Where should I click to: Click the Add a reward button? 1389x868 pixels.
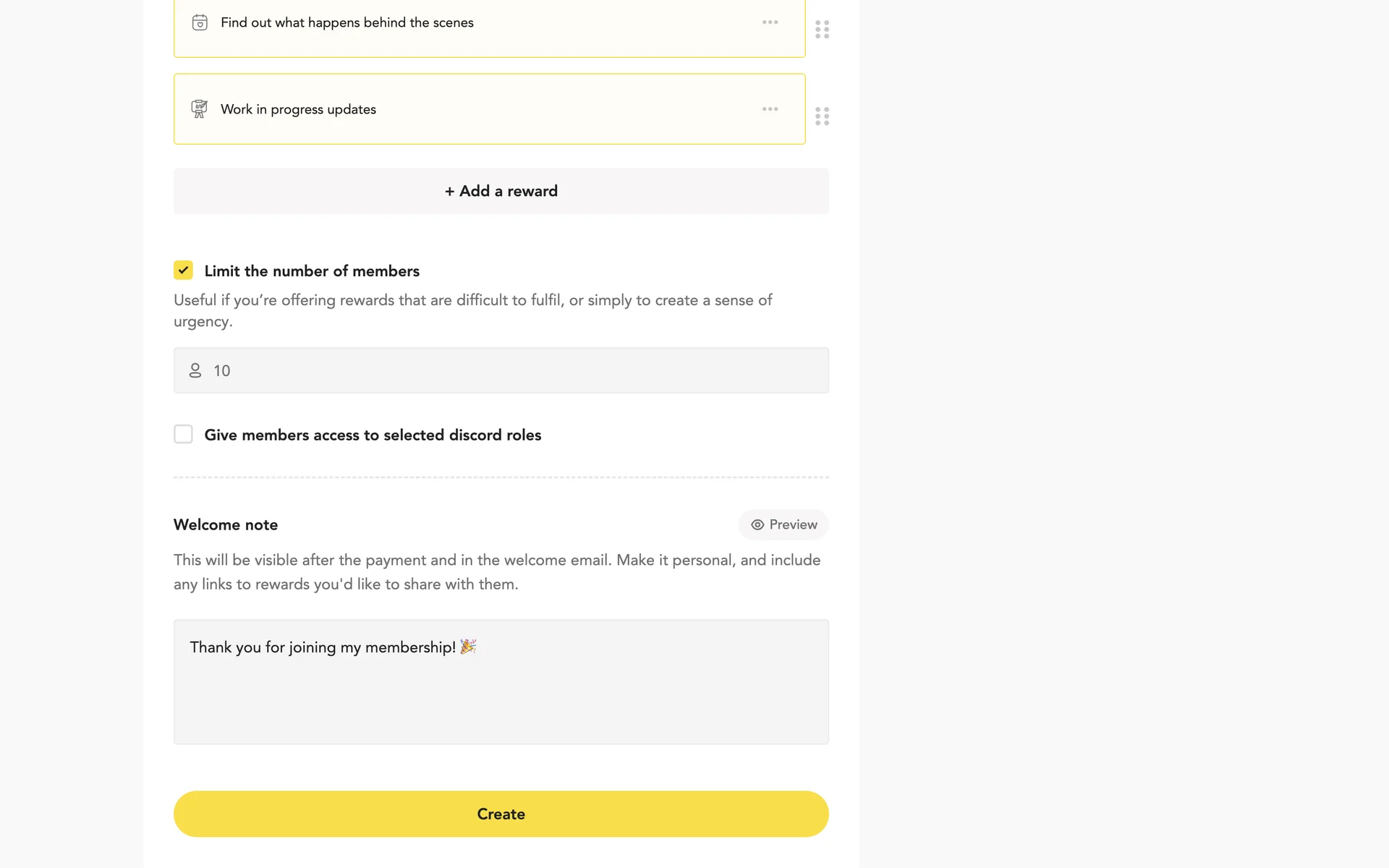pos(501,191)
